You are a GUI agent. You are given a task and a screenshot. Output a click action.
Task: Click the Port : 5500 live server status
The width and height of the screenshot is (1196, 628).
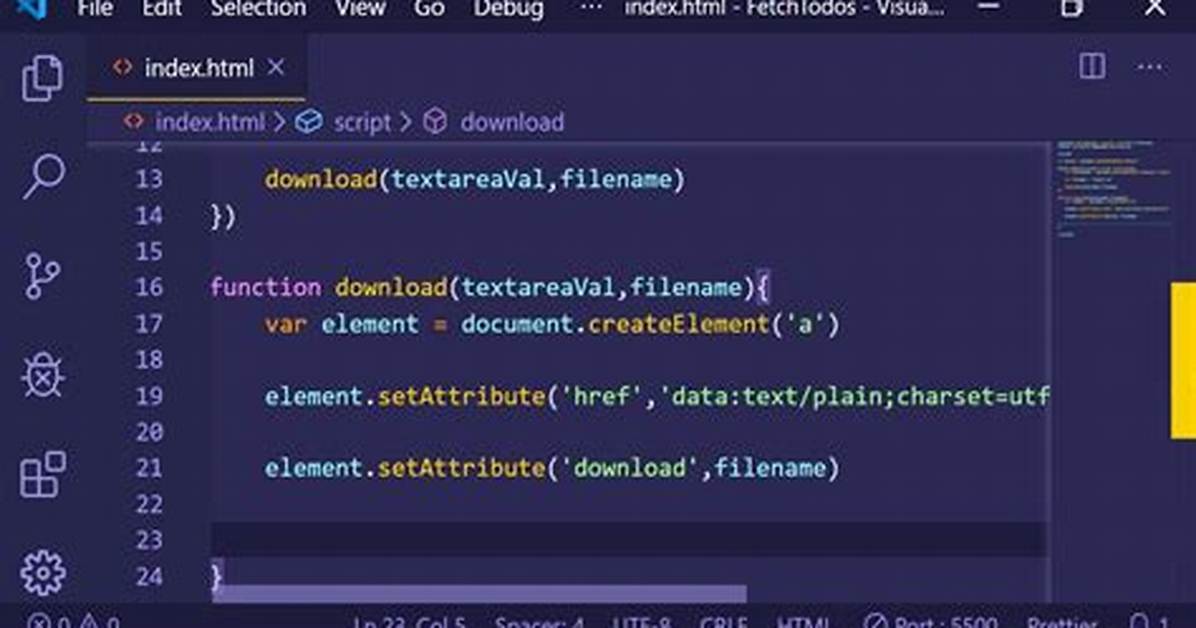tap(930, 622)
